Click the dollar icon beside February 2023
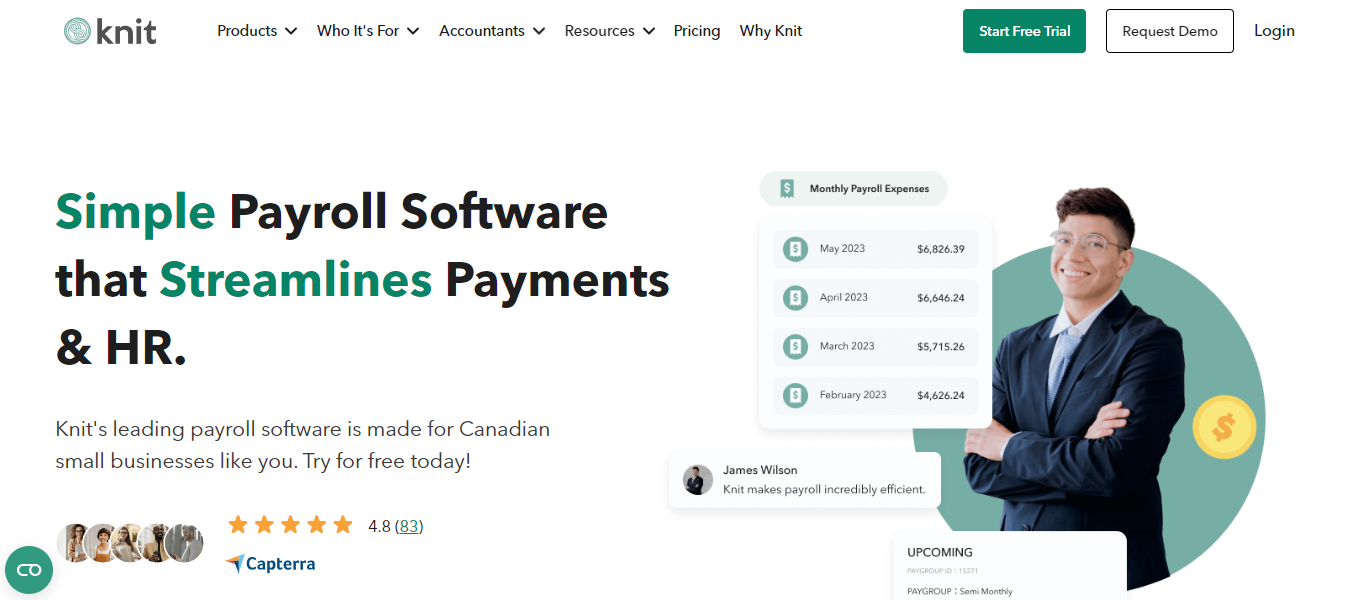 click(796, 396)
